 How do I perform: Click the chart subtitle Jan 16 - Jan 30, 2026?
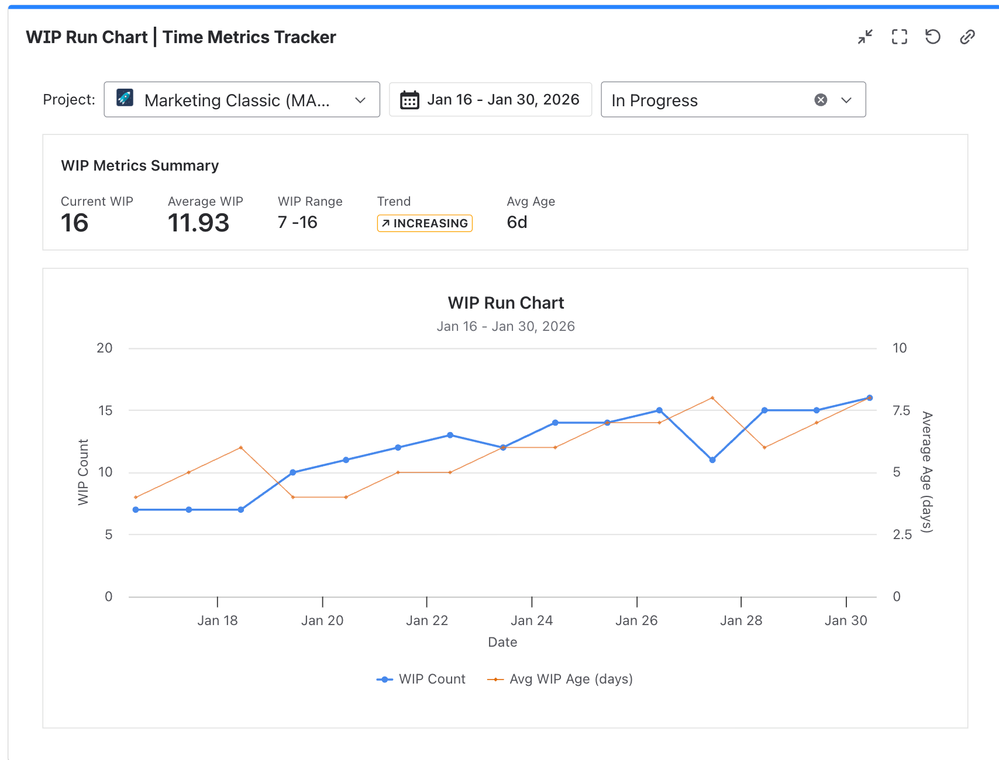pos(506,326)
